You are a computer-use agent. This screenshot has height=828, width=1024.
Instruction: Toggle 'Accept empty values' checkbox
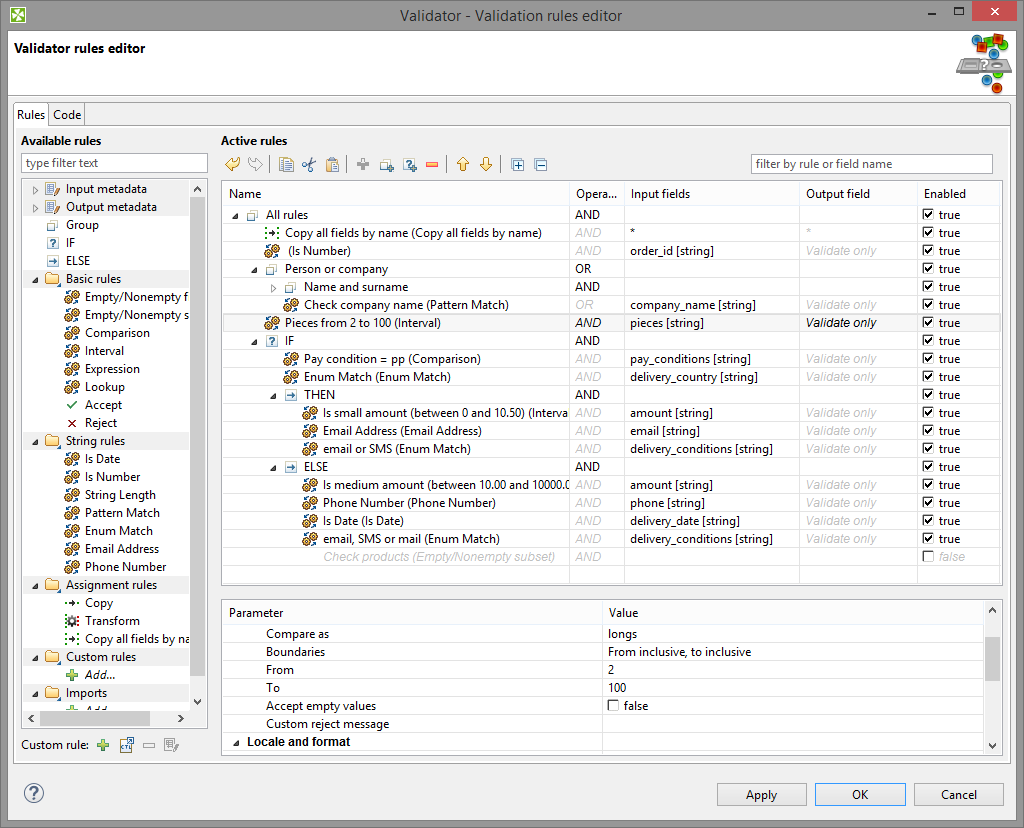tap(614, 706)
